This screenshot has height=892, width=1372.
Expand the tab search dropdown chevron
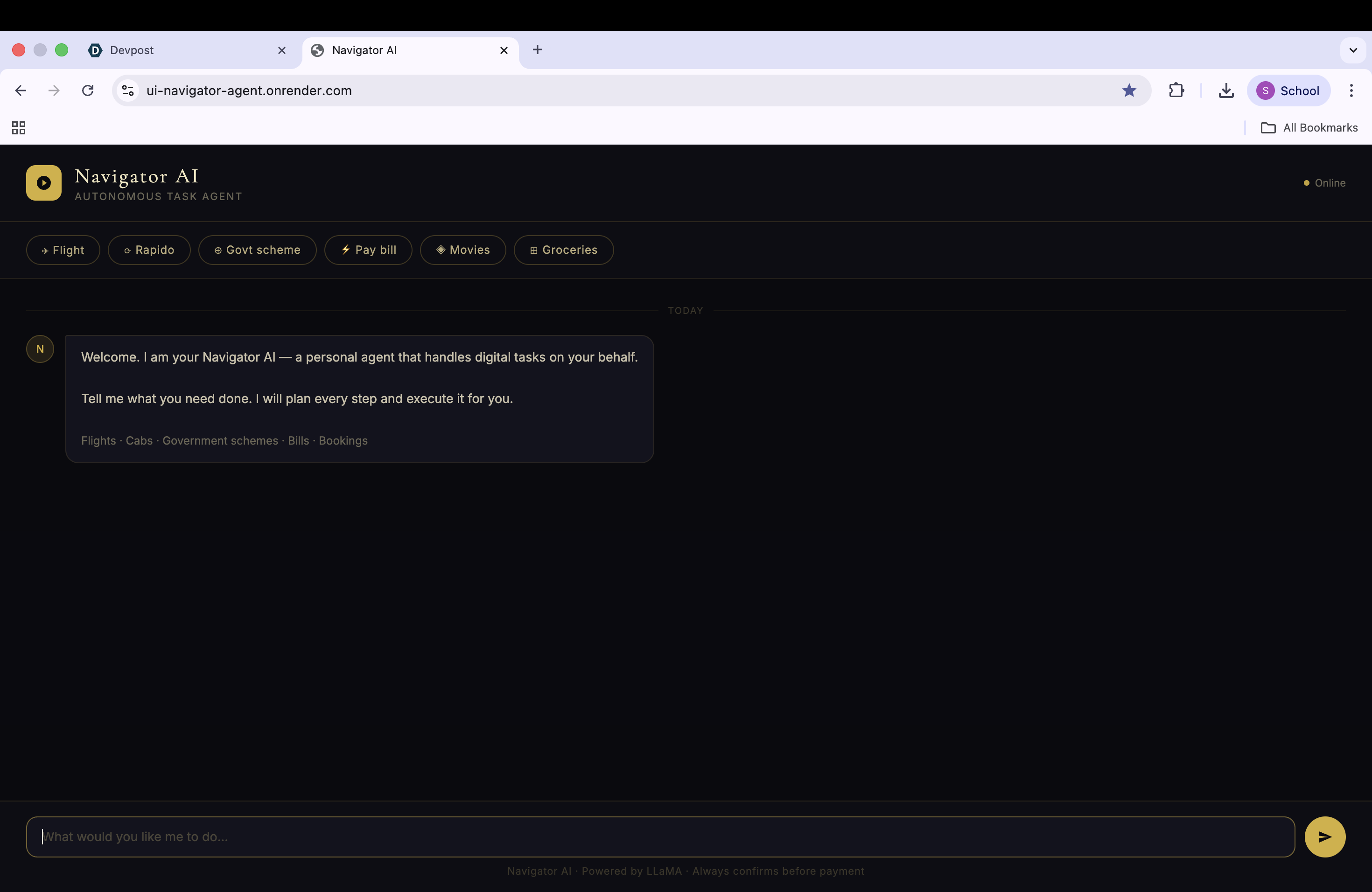point(1352,50)
